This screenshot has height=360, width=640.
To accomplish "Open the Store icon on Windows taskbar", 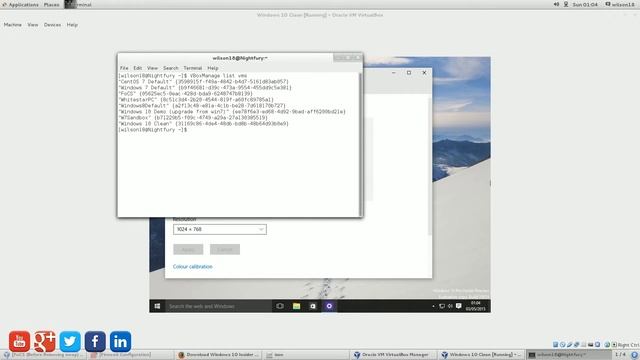I will 313,306.
